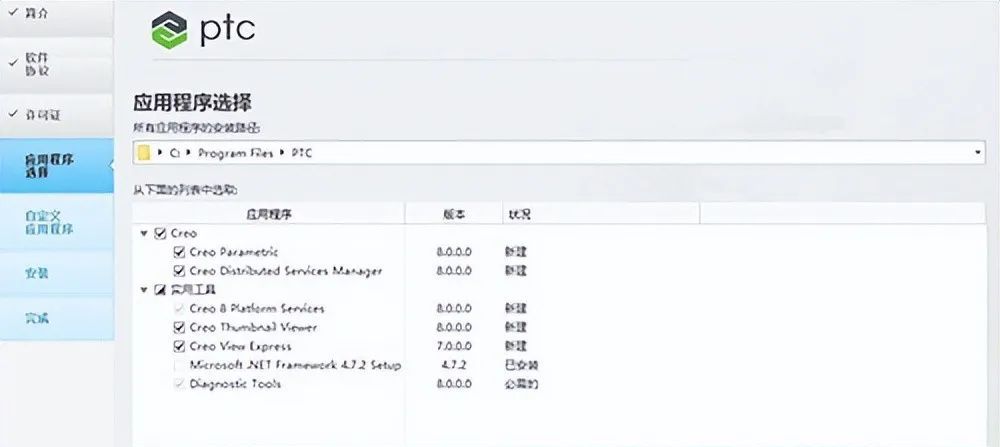Click the 应用程序选择 page heading
Image resolution: width=1000 pixels, height=447 pixels.
pos(192,103)
